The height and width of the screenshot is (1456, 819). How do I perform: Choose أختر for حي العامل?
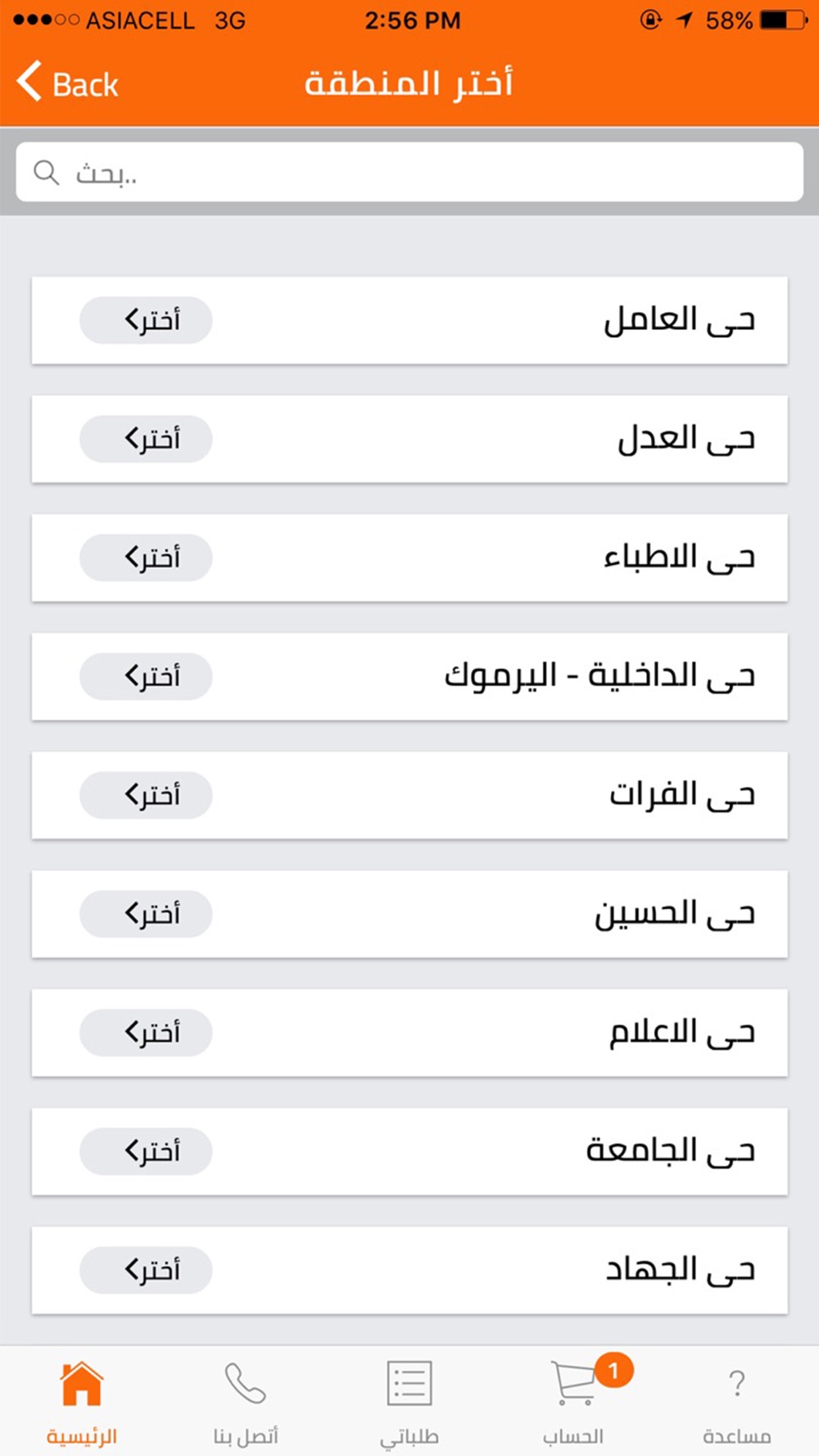pyautogui.click(x=146, y=320)
